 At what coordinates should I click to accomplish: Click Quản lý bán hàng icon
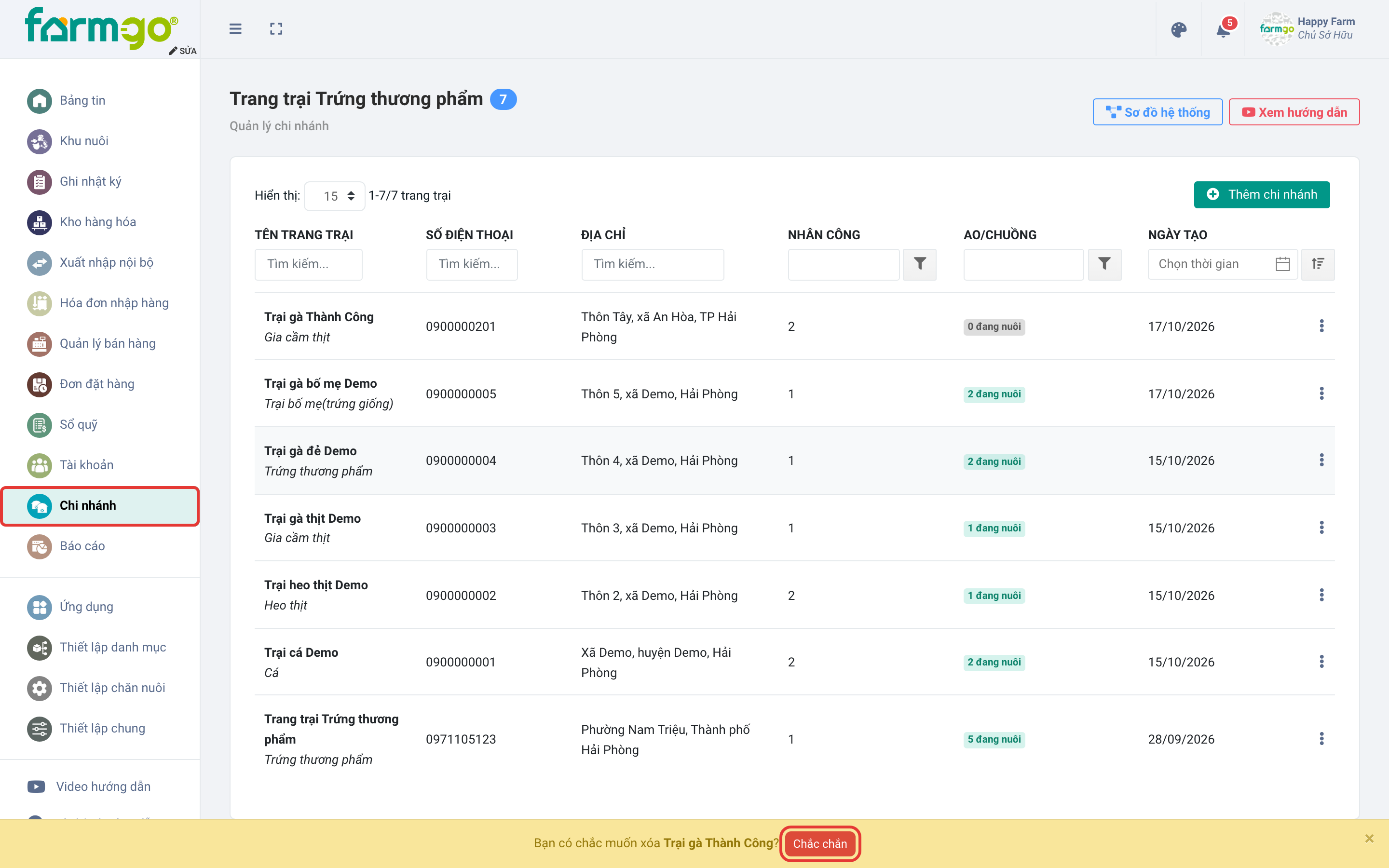click(39, 344)
